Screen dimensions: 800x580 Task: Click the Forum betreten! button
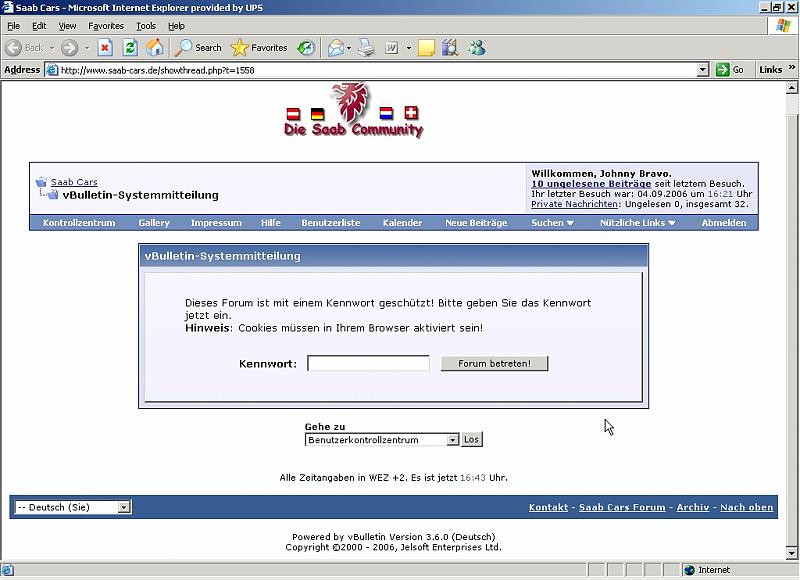point(494,364)
